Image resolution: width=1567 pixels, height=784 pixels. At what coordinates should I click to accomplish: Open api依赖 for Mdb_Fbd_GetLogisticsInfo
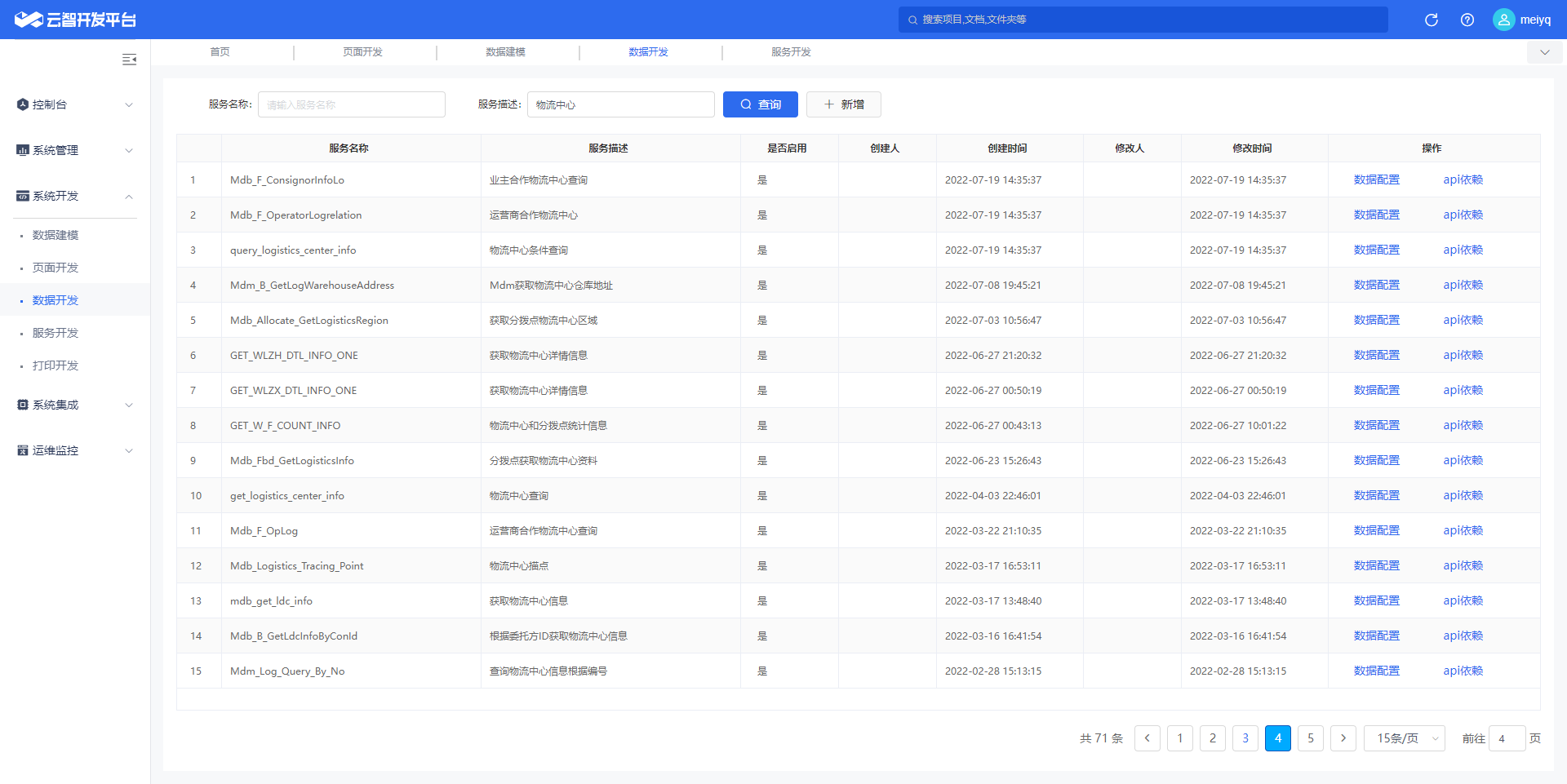click(1463, 460)
